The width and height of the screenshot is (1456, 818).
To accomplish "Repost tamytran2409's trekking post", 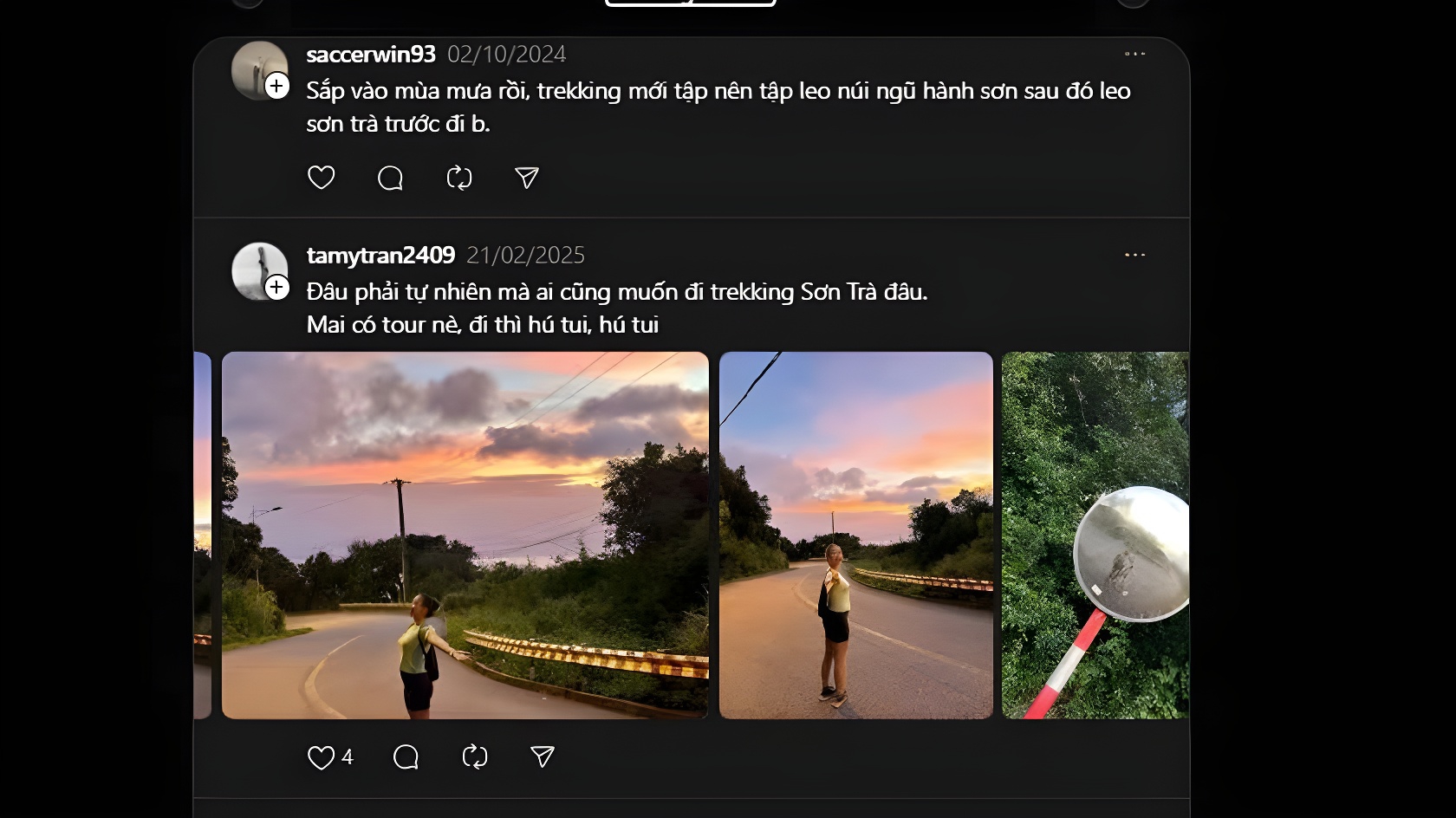I will tap(475, 757).
